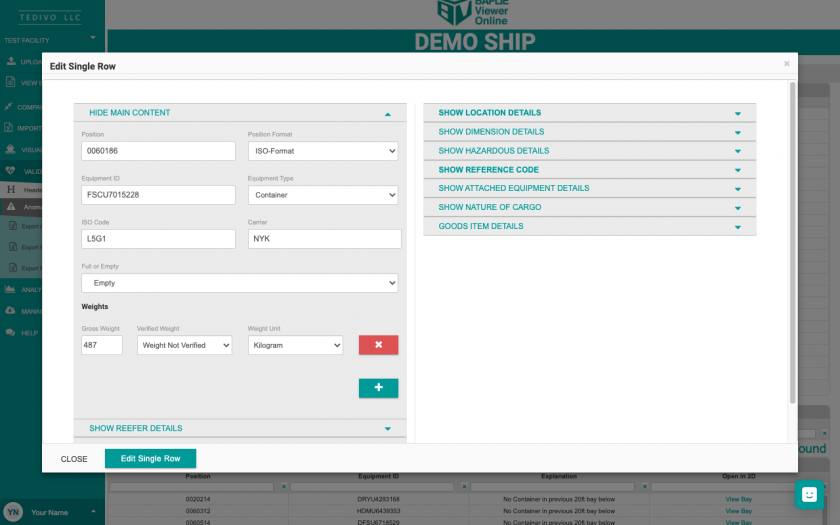Click into the Equipment ID input field
This screenshot has width=840, height=525.
158,195
